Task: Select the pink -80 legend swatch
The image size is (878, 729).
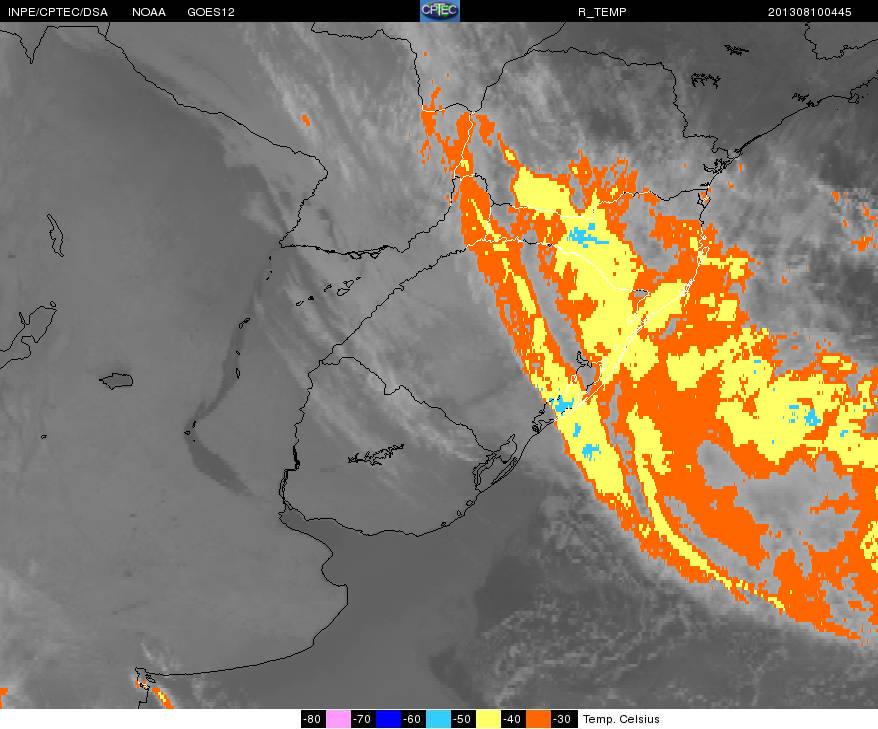Action: click(x=338, y=719)
